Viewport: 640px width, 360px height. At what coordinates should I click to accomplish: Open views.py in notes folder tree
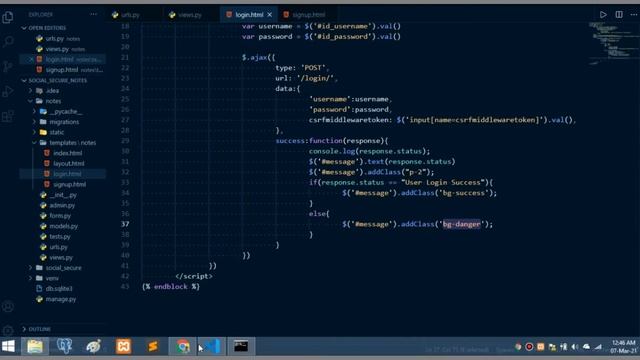pyautogui.click(x=61, y=258)
